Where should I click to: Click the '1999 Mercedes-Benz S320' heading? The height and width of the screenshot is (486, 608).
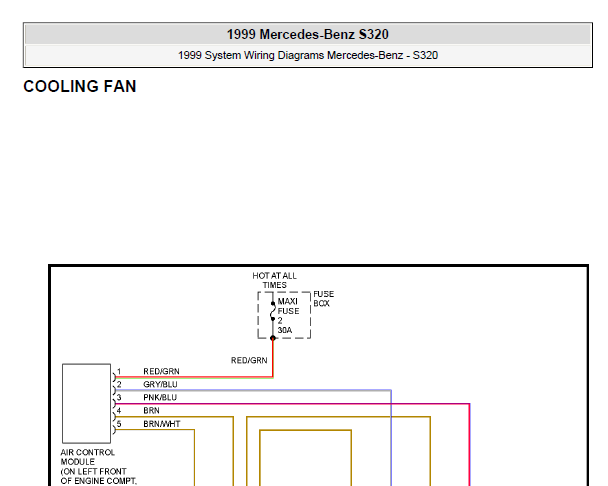tap(307, 34)
